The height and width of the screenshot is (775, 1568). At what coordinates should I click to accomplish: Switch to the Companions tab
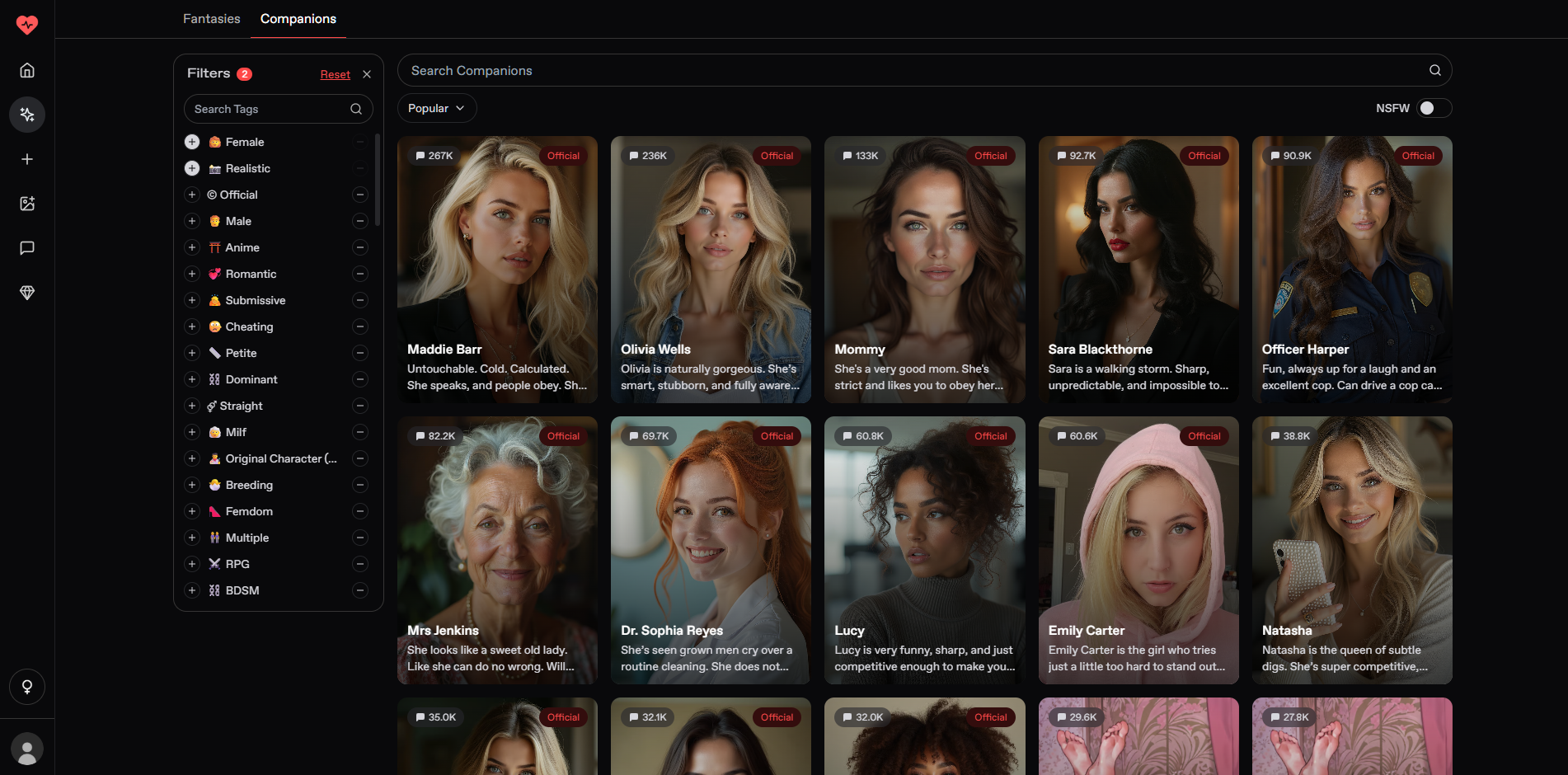tap(298, 18)
